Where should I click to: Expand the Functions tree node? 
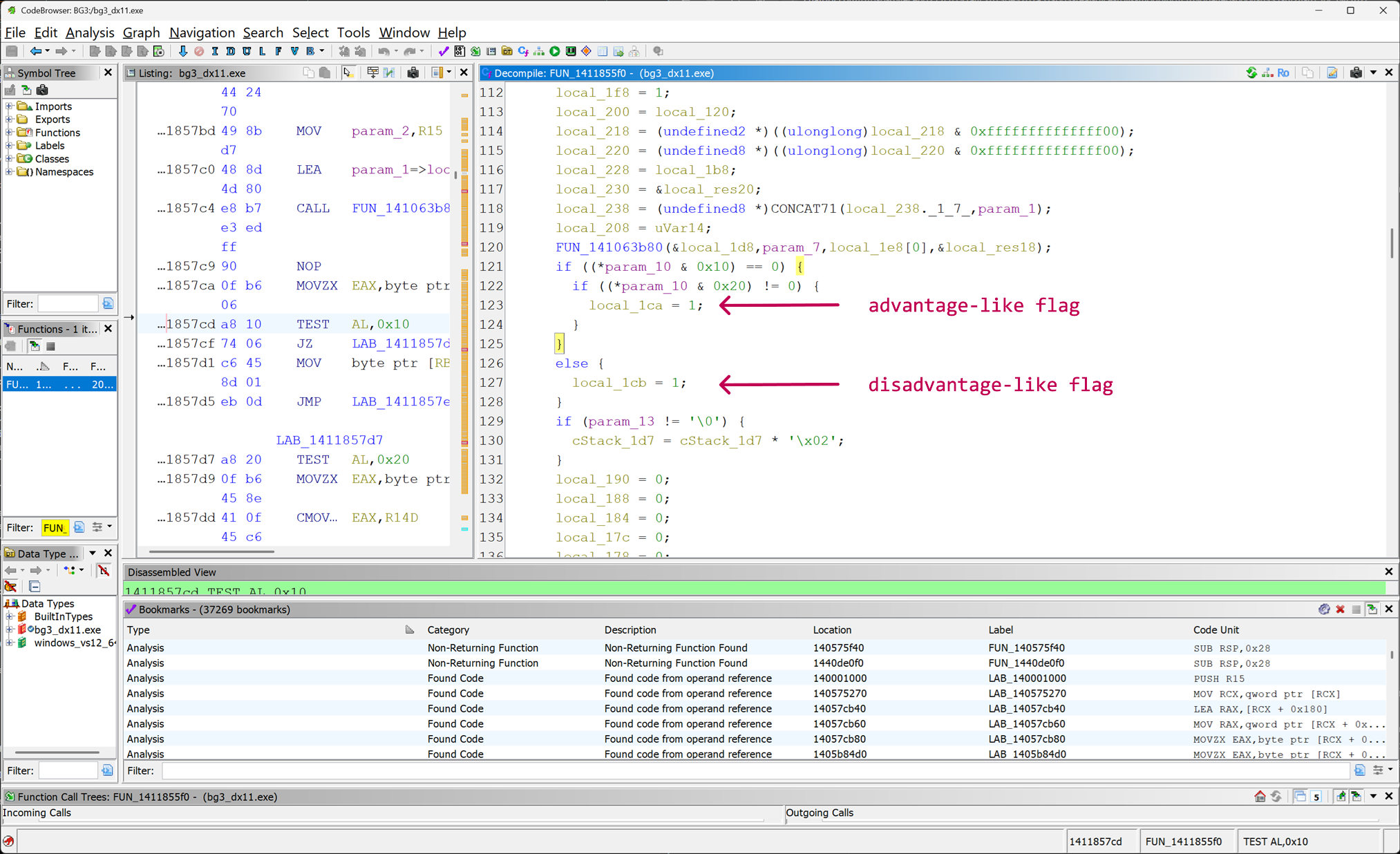(9, 133)
